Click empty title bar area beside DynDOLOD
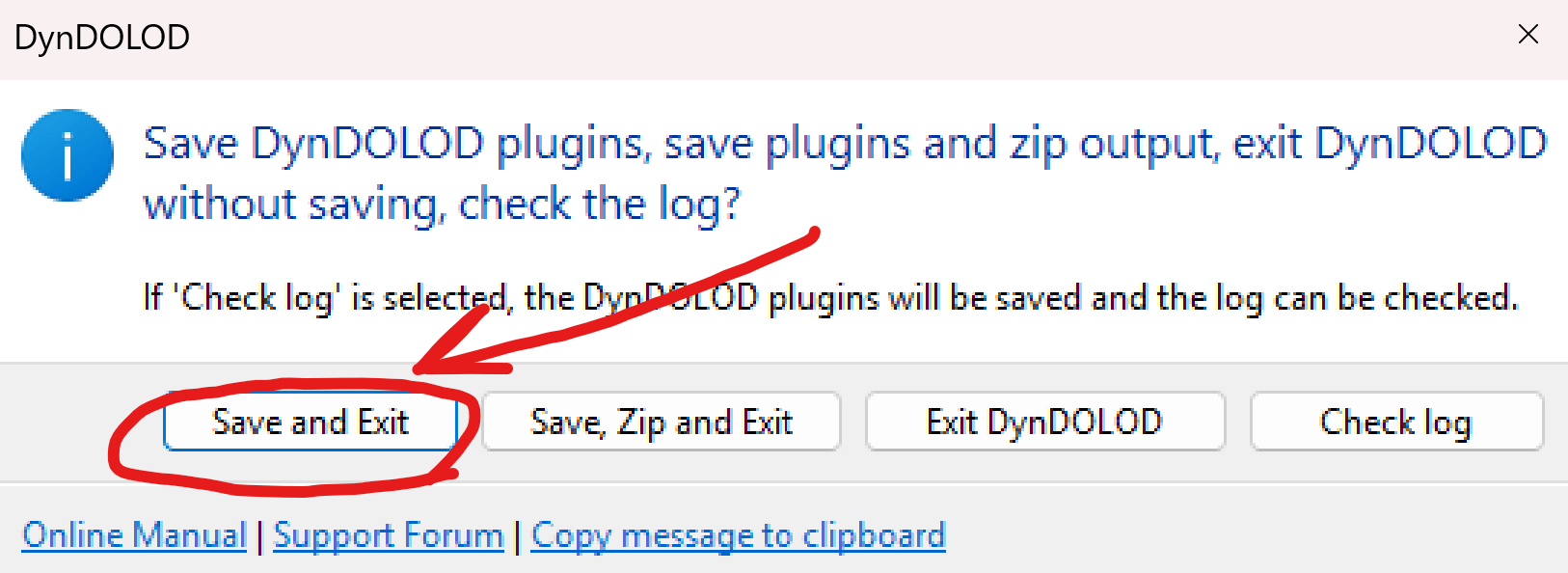 click(771, 39)
